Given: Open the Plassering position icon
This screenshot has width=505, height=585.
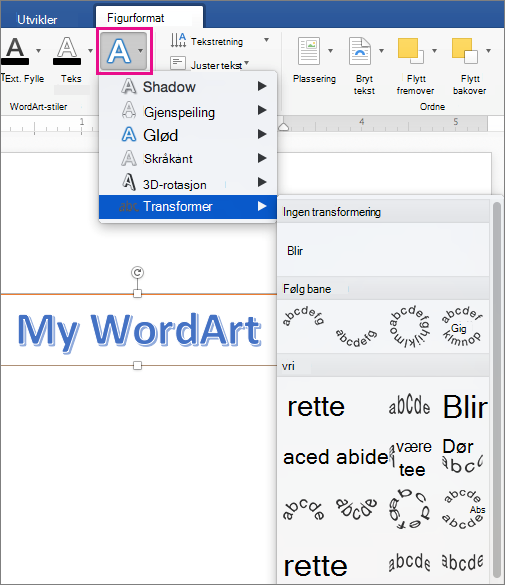Looking at the screenshot, I should (x=309, y=51).
